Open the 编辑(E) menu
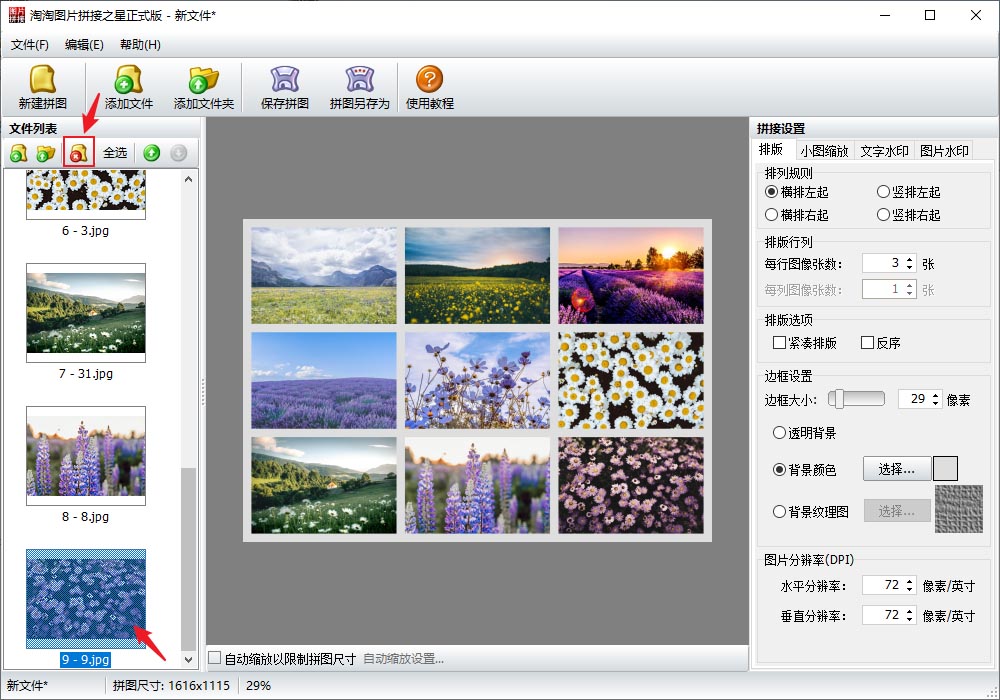 pyautogui.click(x=84, y=45)
